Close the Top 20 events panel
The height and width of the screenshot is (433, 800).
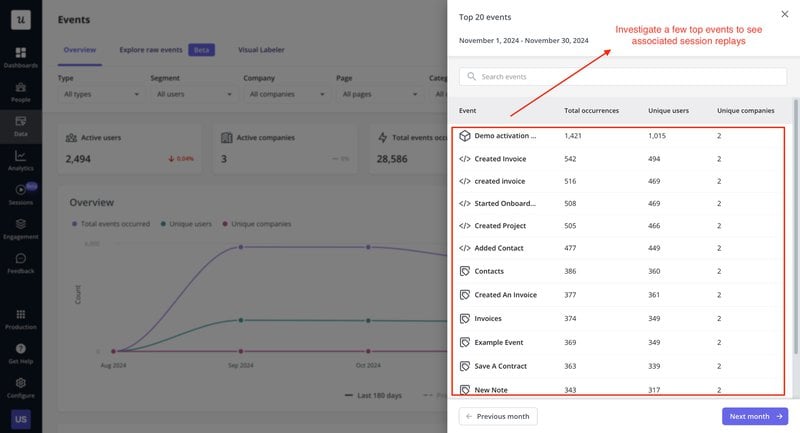(784, 14)
